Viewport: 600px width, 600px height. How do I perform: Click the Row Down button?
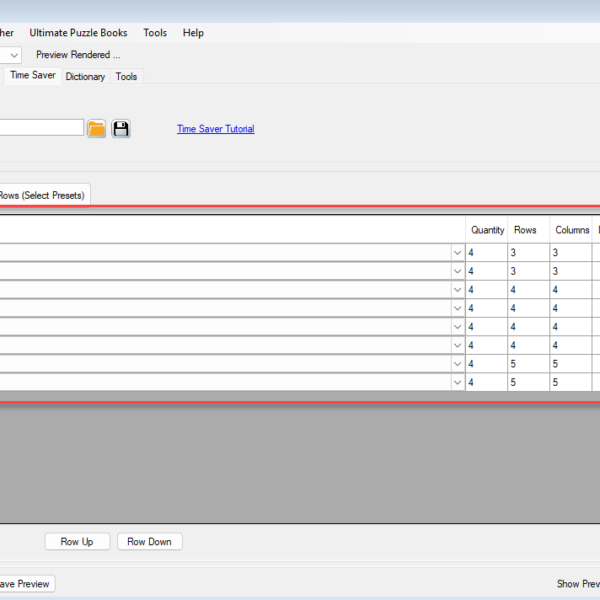[149, 542]
